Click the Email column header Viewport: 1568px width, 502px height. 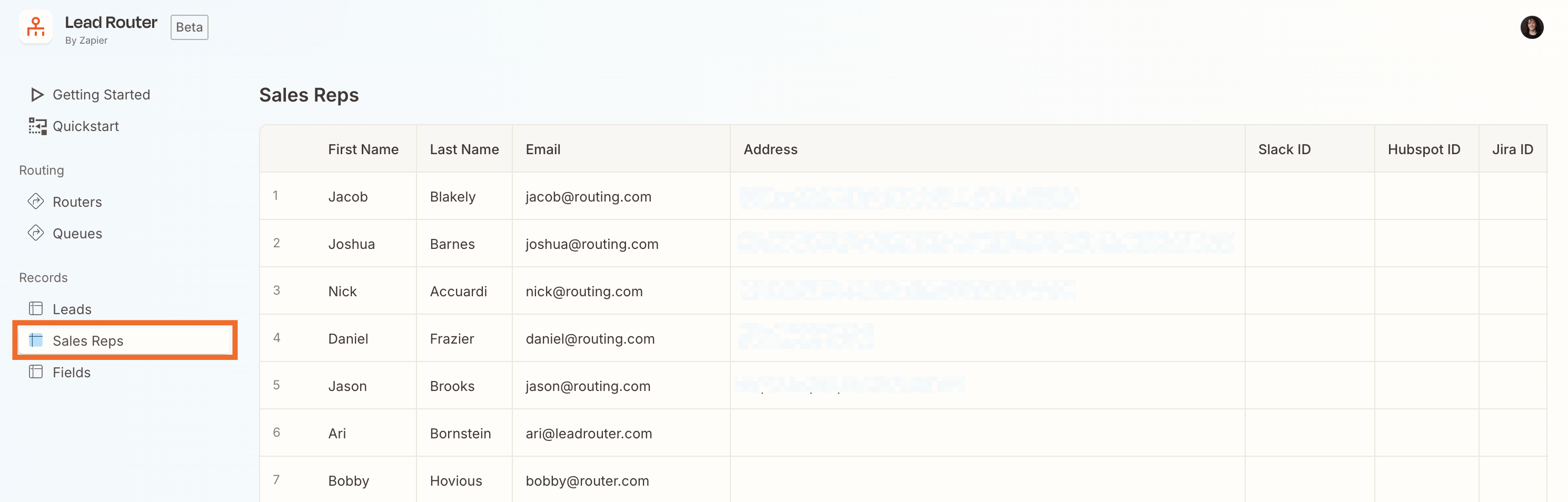(x=542, y=148)
